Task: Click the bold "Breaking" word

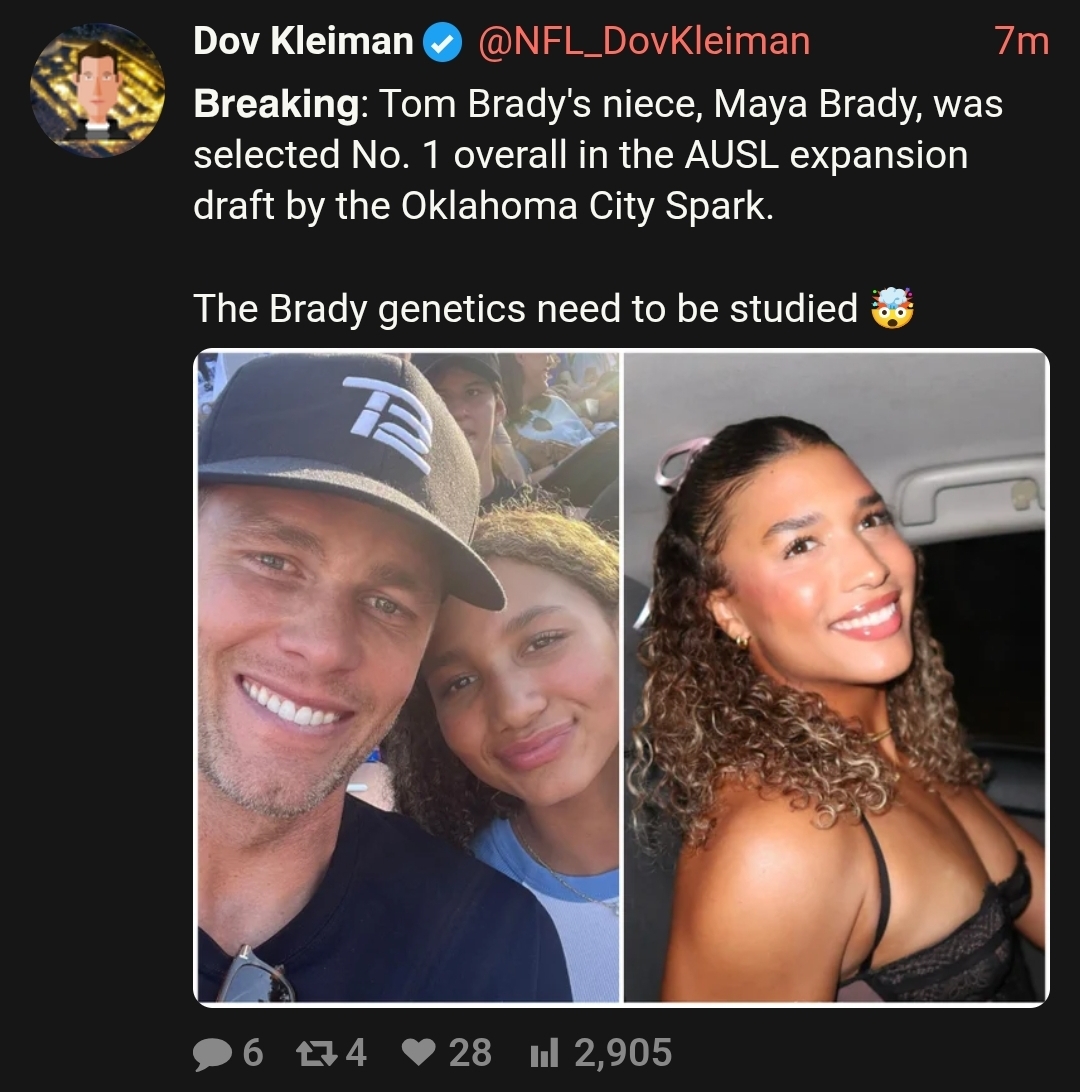Action: (277, 104)
